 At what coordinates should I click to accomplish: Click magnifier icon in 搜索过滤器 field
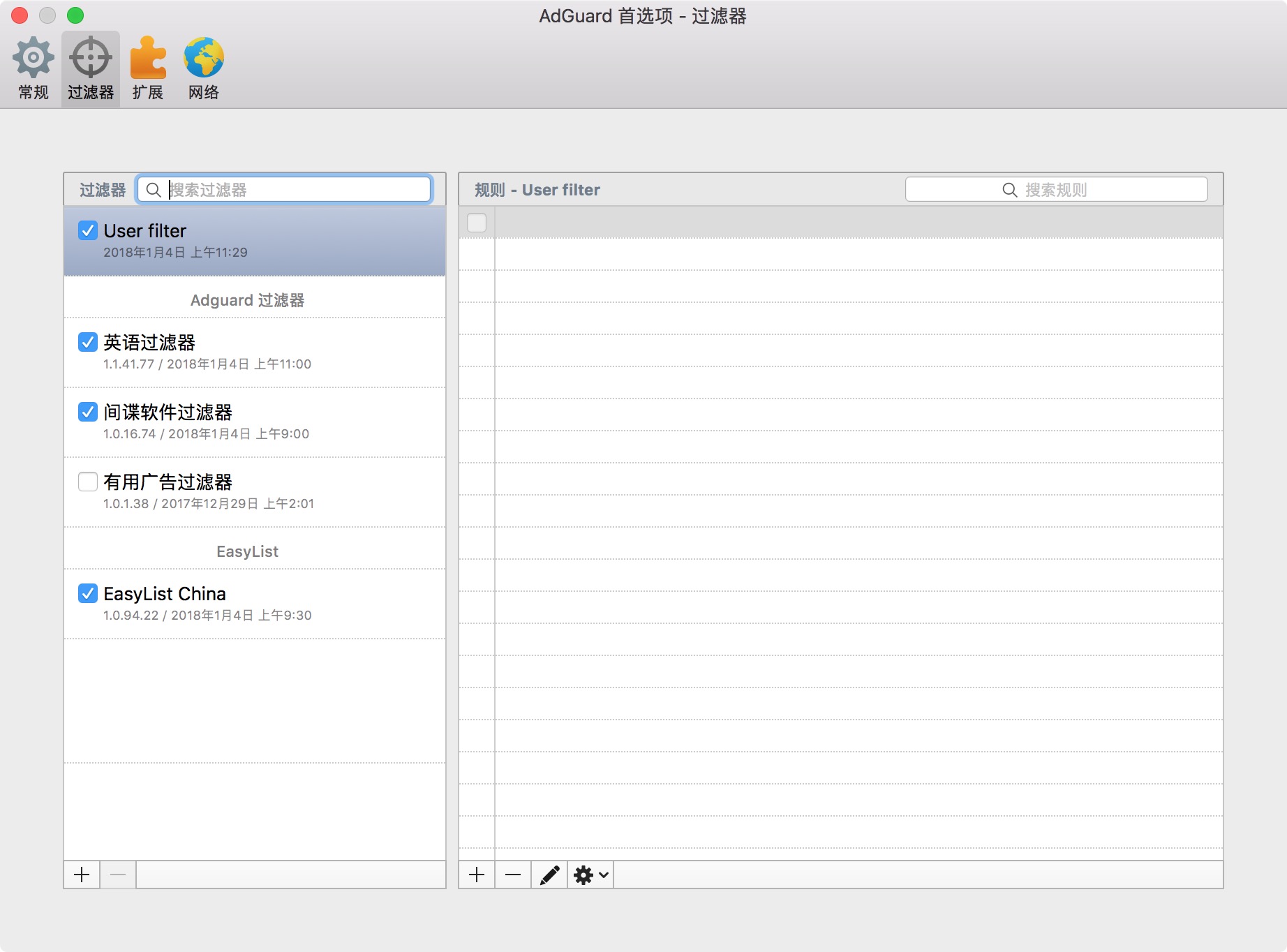point(154,190)
